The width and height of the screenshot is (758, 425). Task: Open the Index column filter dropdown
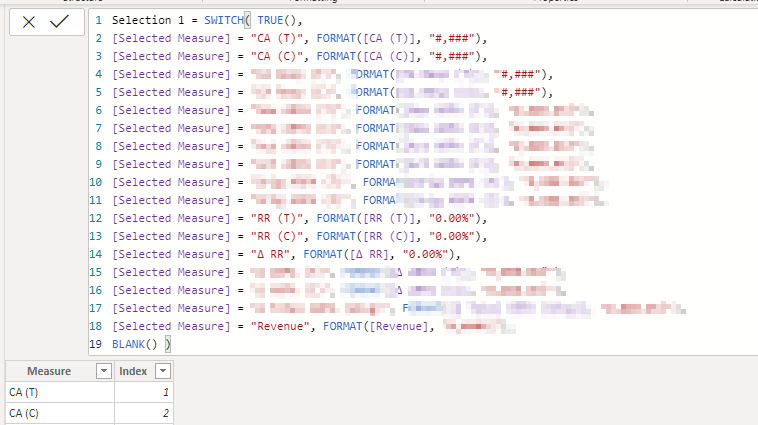tap(163, 371)
